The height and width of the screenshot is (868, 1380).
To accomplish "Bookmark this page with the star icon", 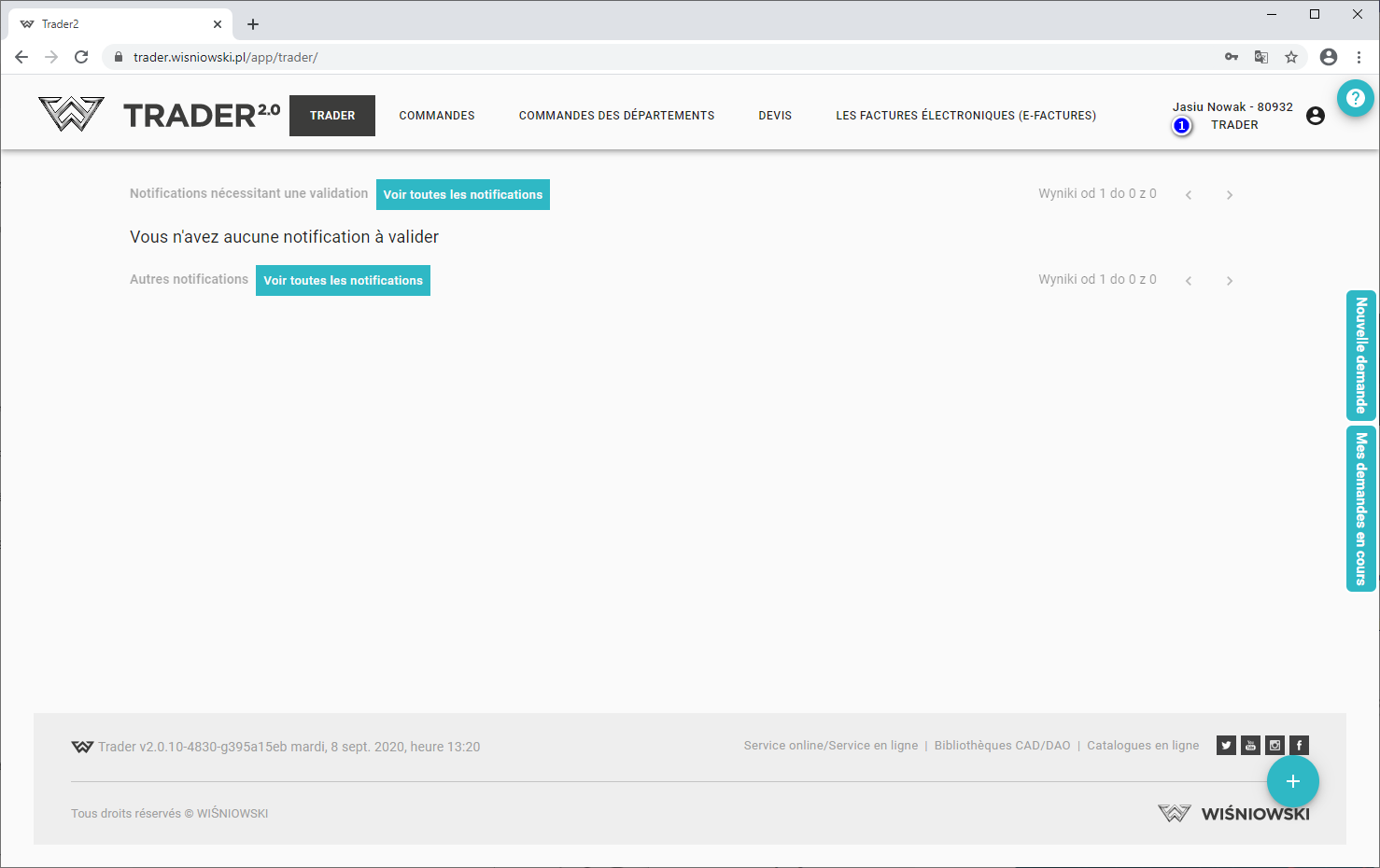I will tap(1290, 57).
